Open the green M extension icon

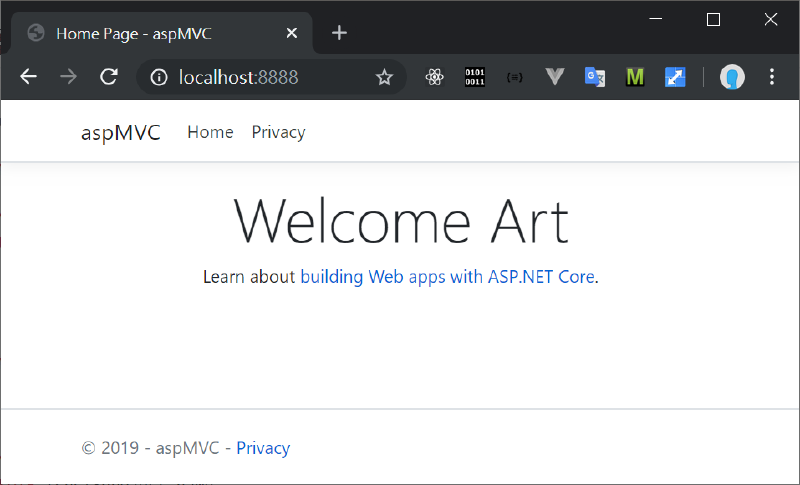click(635, 77)
